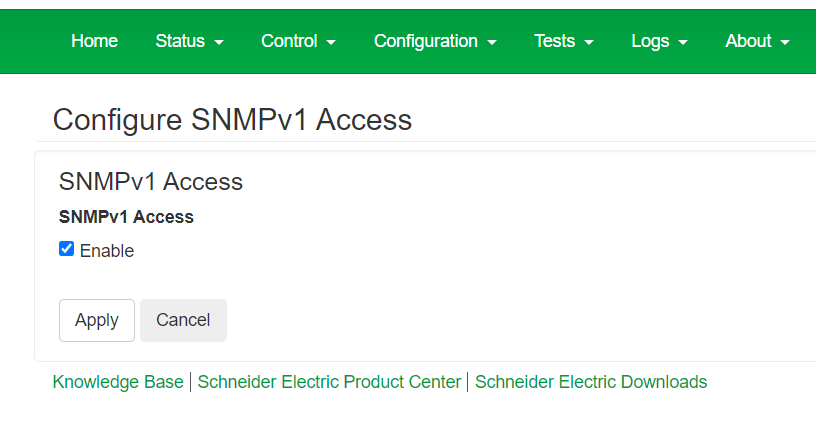Open the Configuration menu
The height and width of the screenshot is (448, 816).
435,41
